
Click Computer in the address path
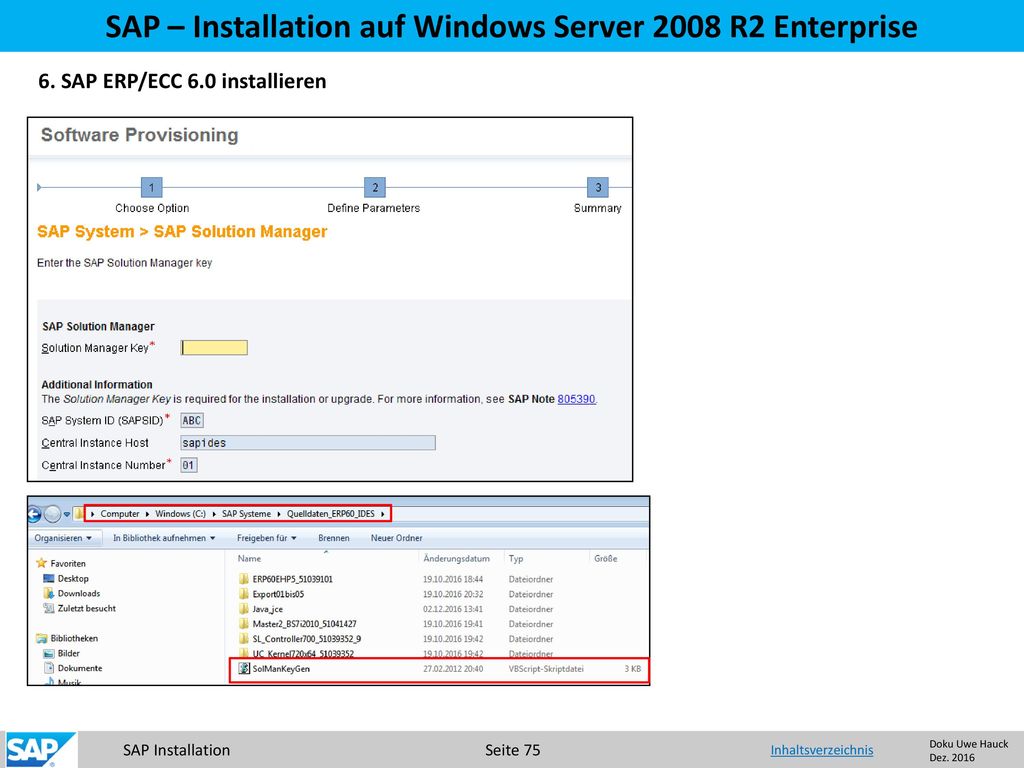point(120,514)
